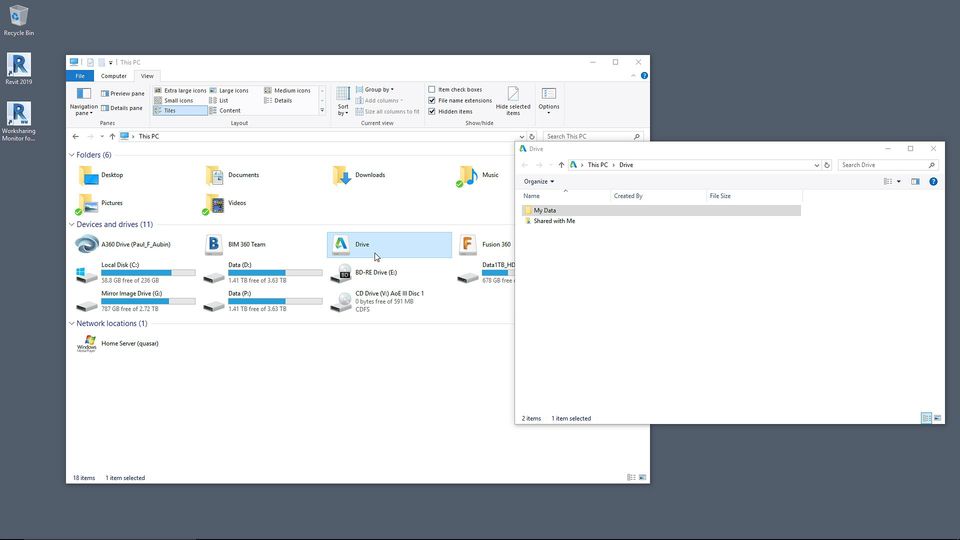Click refresh in the Drive window

click(827, 165)
